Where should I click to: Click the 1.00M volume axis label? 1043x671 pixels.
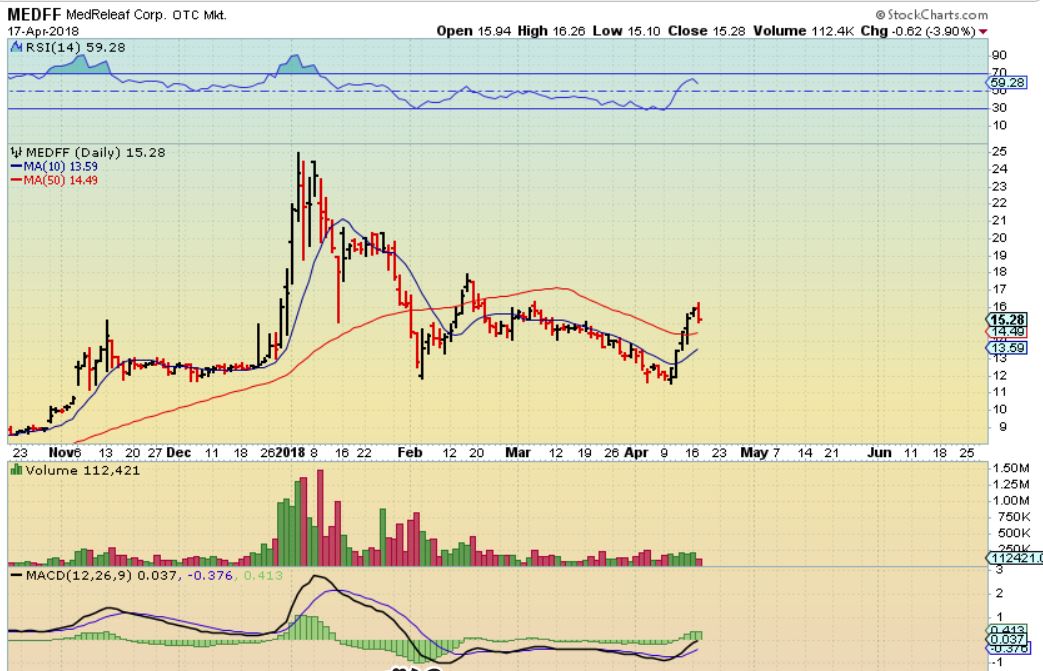1011,500
